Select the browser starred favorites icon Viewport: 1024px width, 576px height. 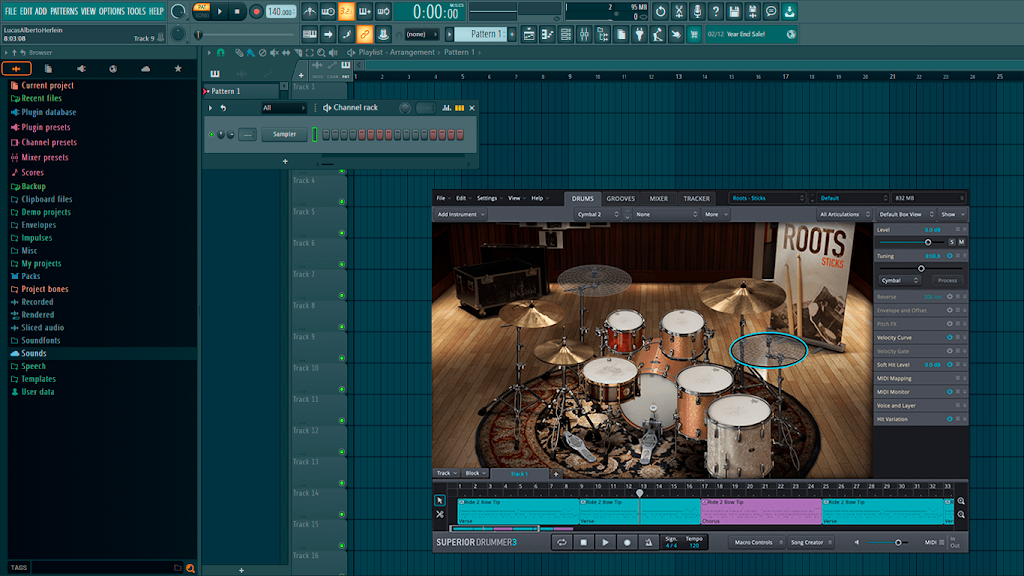(178, 69)
